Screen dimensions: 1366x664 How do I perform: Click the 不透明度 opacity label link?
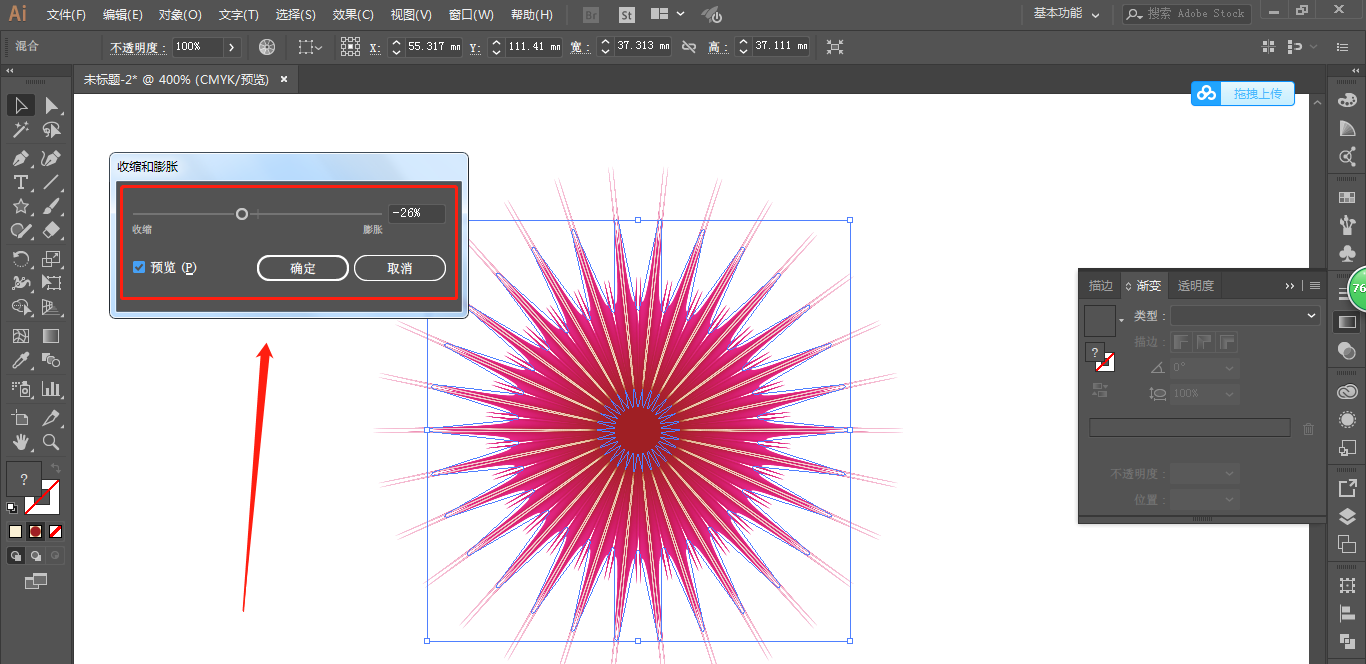pyautogui.click(x=139, y=47)
